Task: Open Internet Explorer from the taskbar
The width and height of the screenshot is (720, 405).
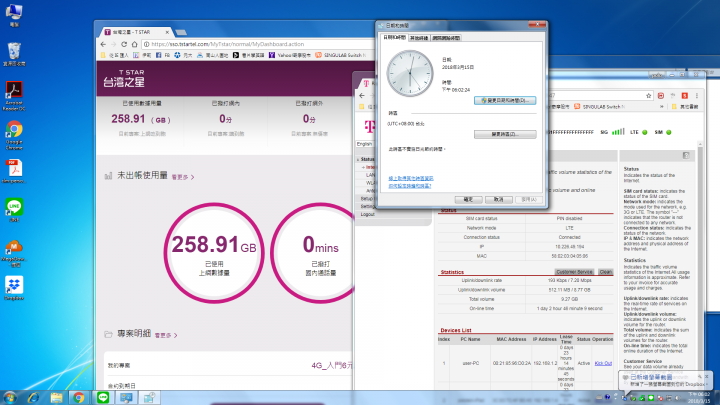Action: pos(34,398)
